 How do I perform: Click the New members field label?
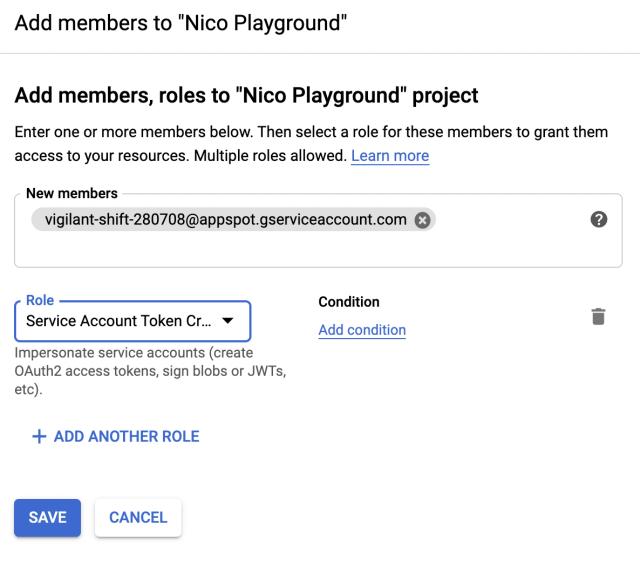[72, 193]
